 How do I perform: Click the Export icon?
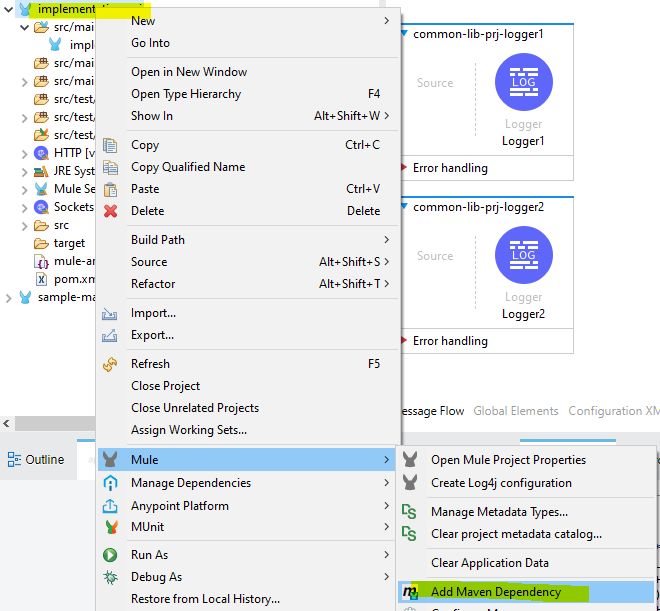click(x=109, y=335)
